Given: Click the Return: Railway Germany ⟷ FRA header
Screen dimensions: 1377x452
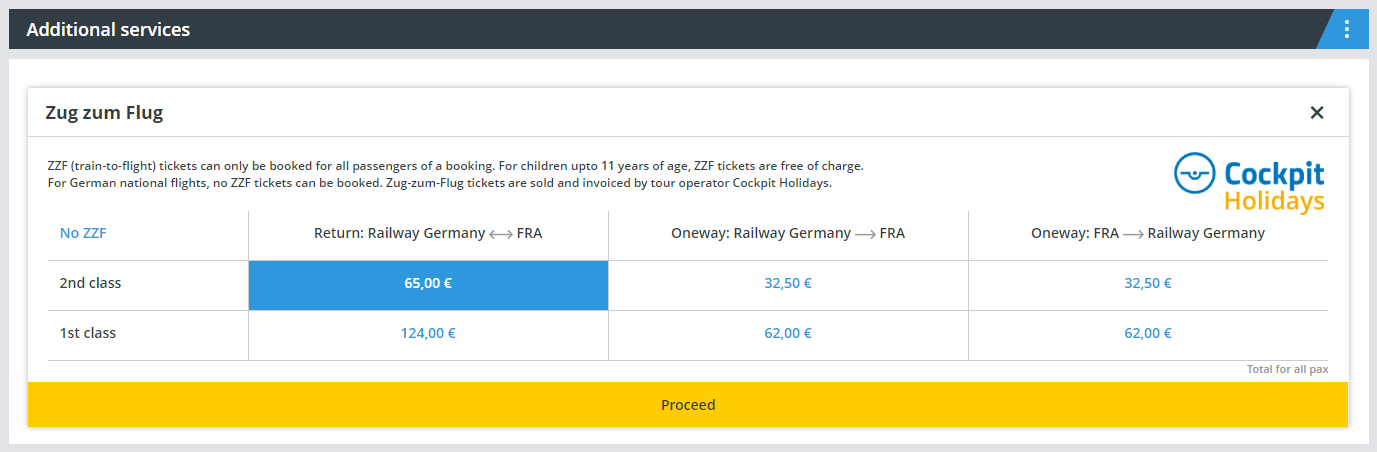Looking at the screenshot, I should pos(428,234).
